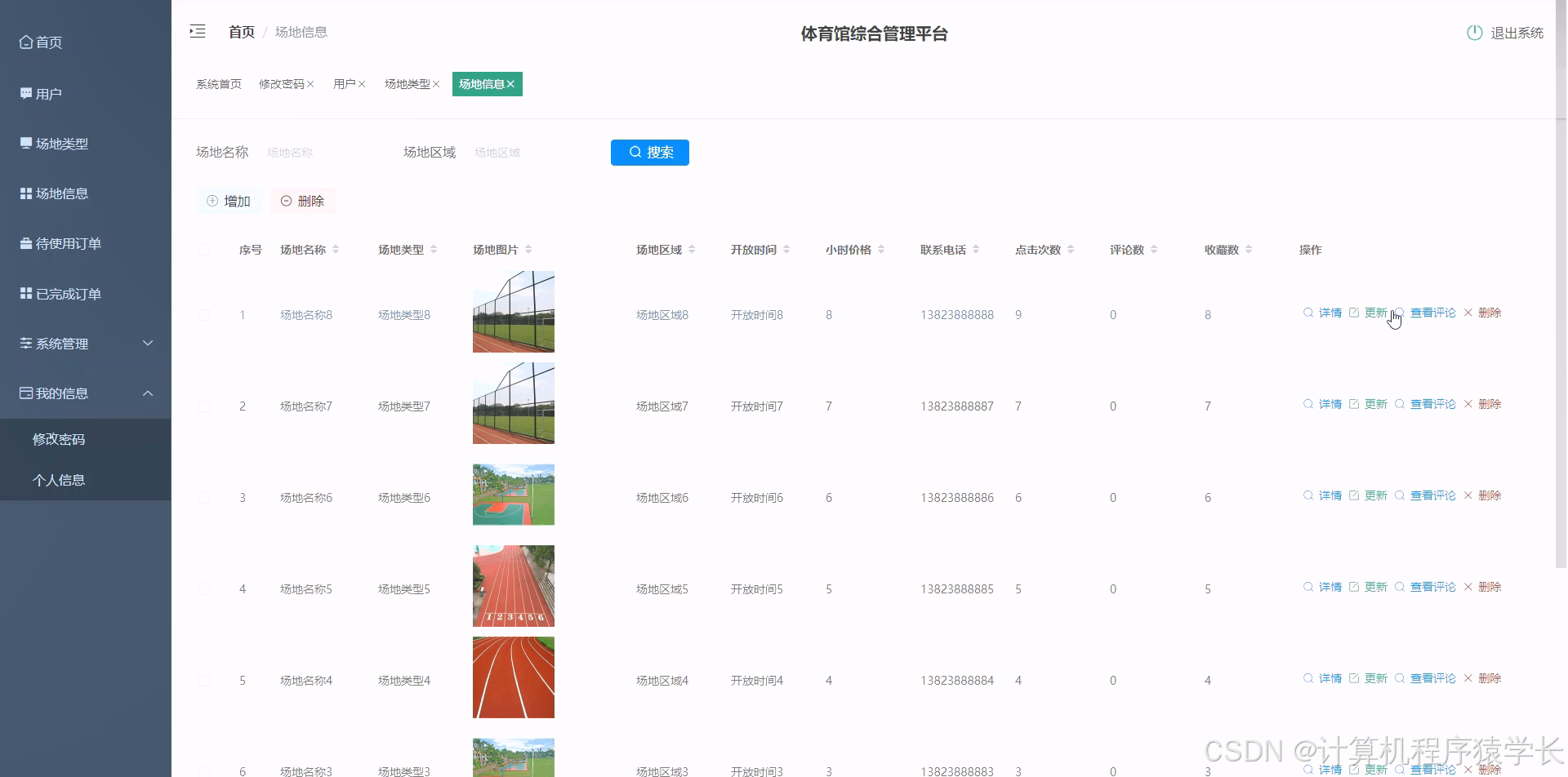Check the row checkbox for 场地名称6
Image resolution: width=1568 pixels, height=777 pixels.
tap(204, 498)
